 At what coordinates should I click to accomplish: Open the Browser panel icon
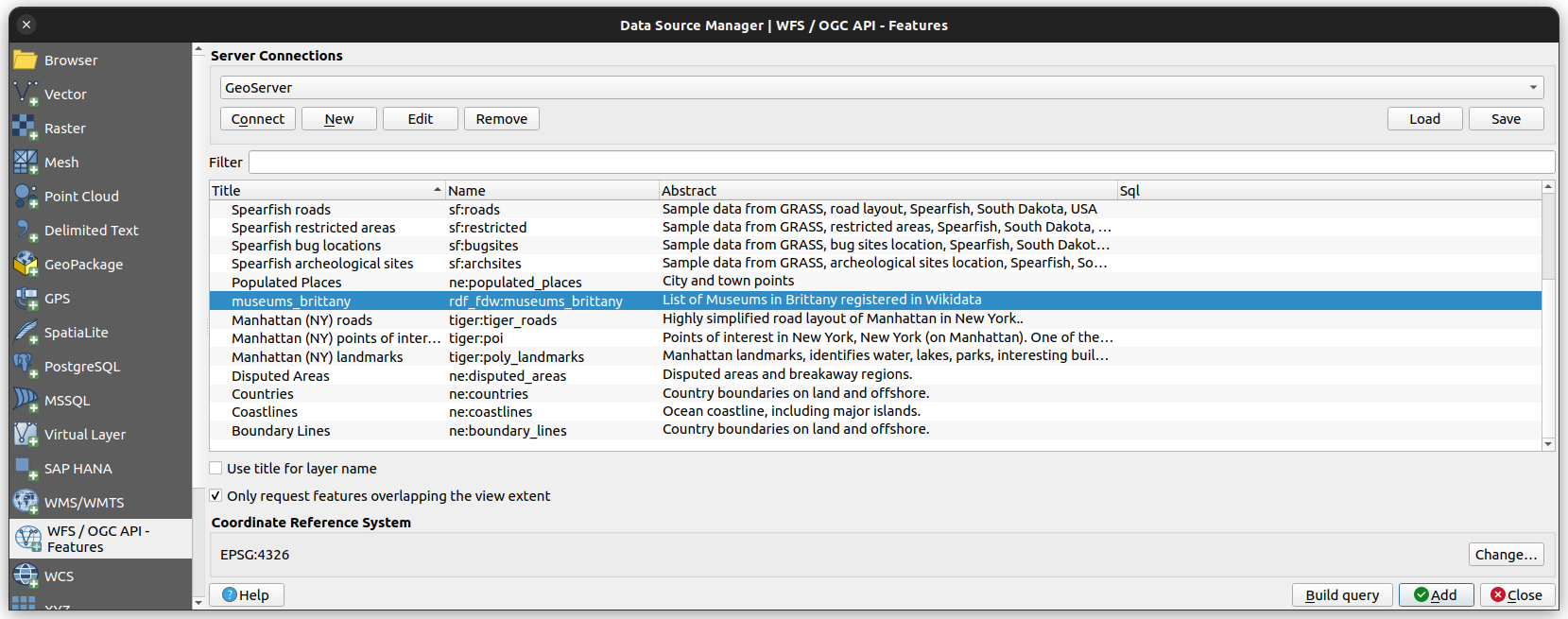[25, 60]
